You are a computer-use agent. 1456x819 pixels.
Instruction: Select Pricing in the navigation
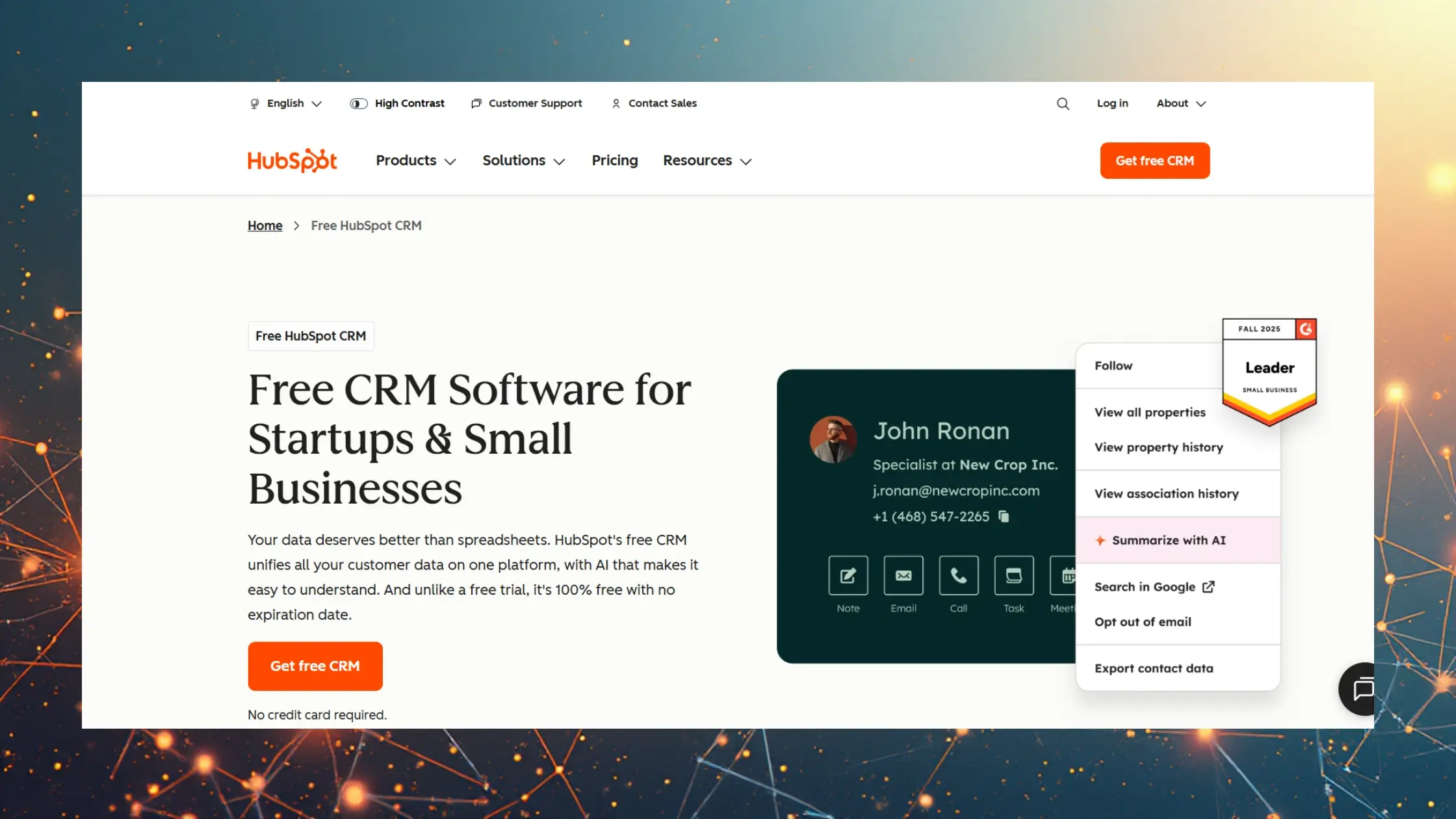[x=614, y=161]
